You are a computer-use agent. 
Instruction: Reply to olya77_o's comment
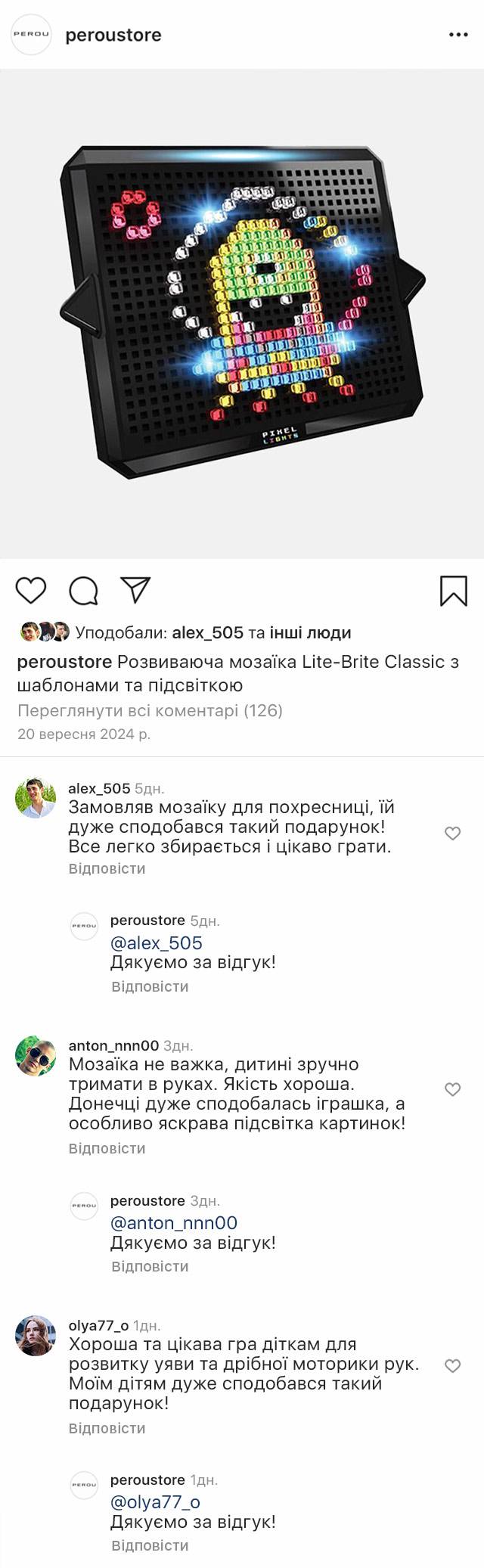click(x=107, y=1428)
